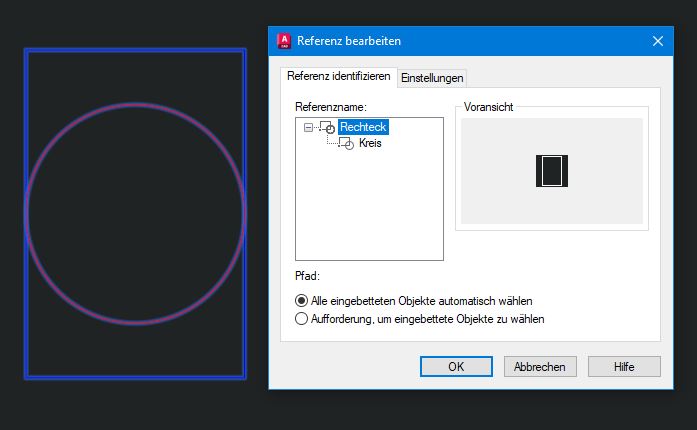The image size is (697, 430).
Task: Switch to the Einstellungen tab
Action: [432, 78]
